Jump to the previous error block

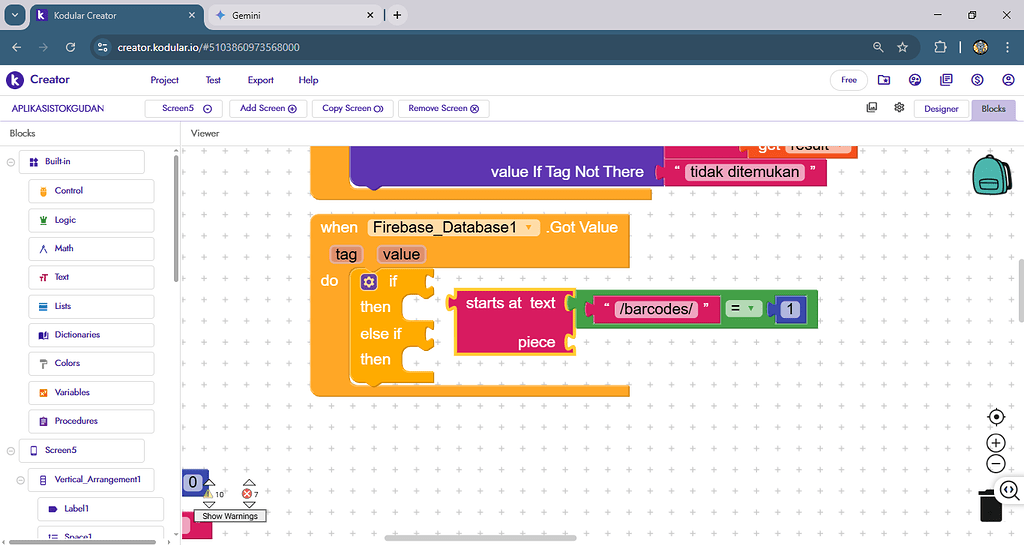point(248,484)
